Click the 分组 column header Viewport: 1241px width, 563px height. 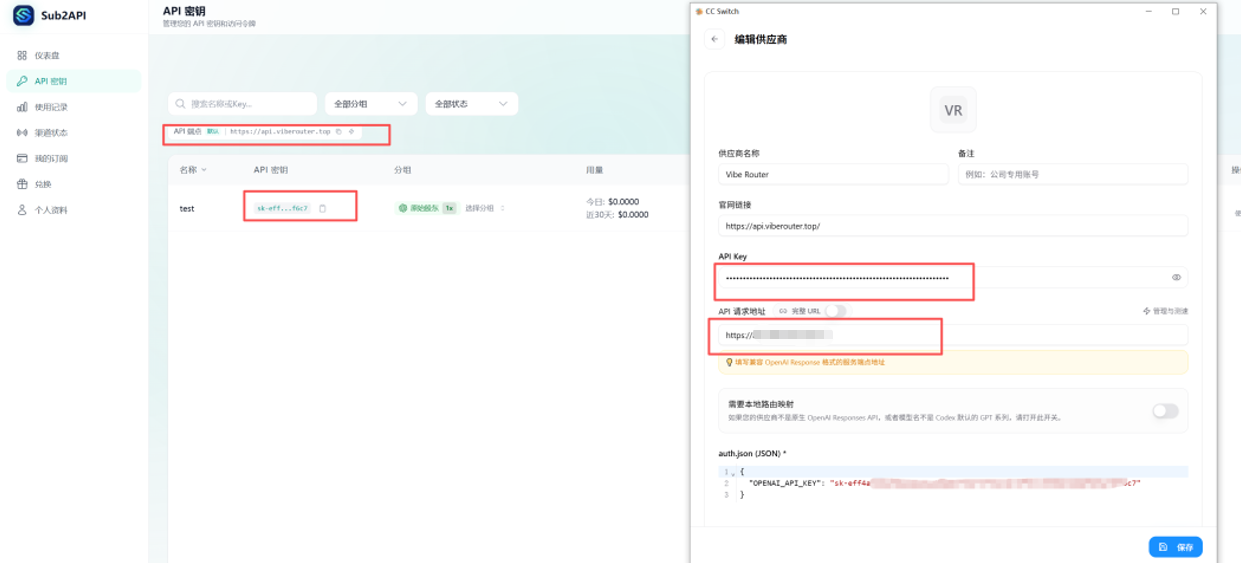pos(402,170)
